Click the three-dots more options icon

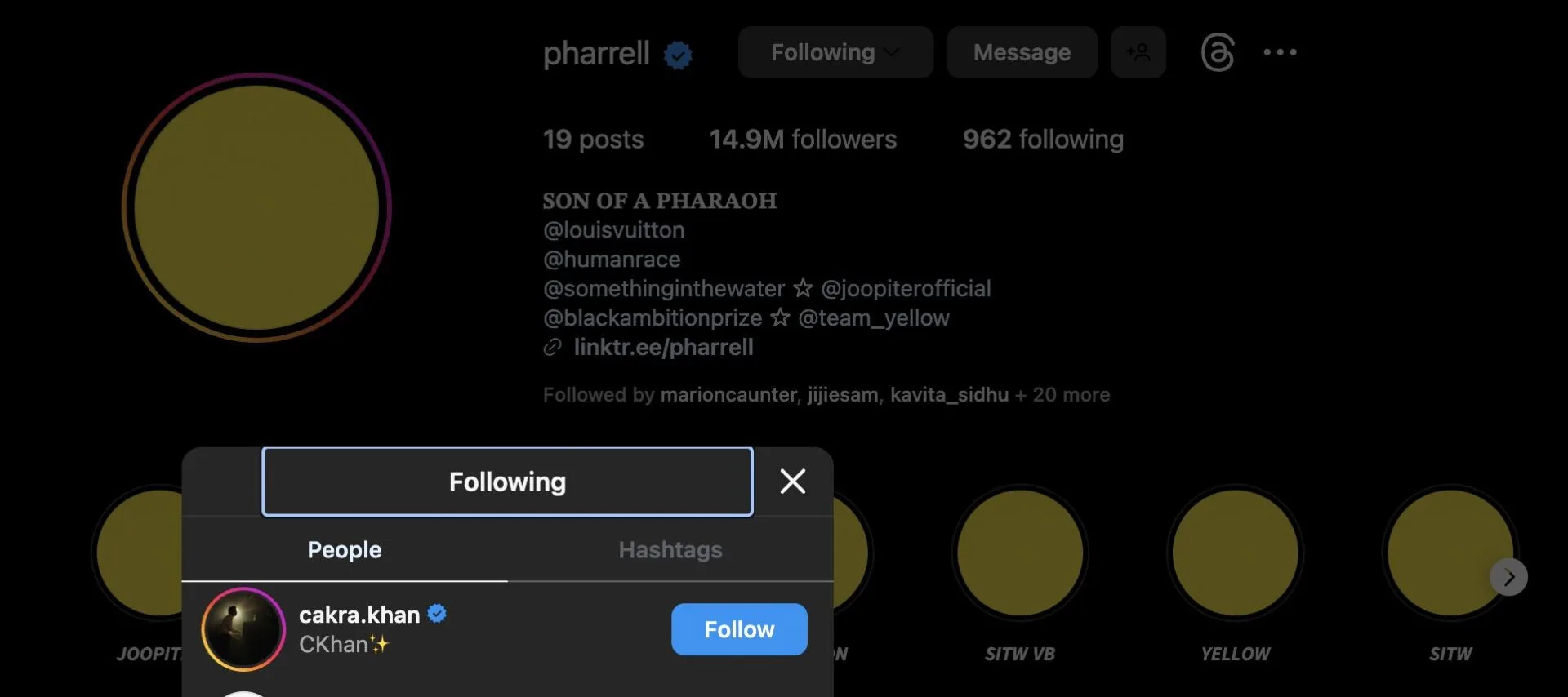(1280, 52)
